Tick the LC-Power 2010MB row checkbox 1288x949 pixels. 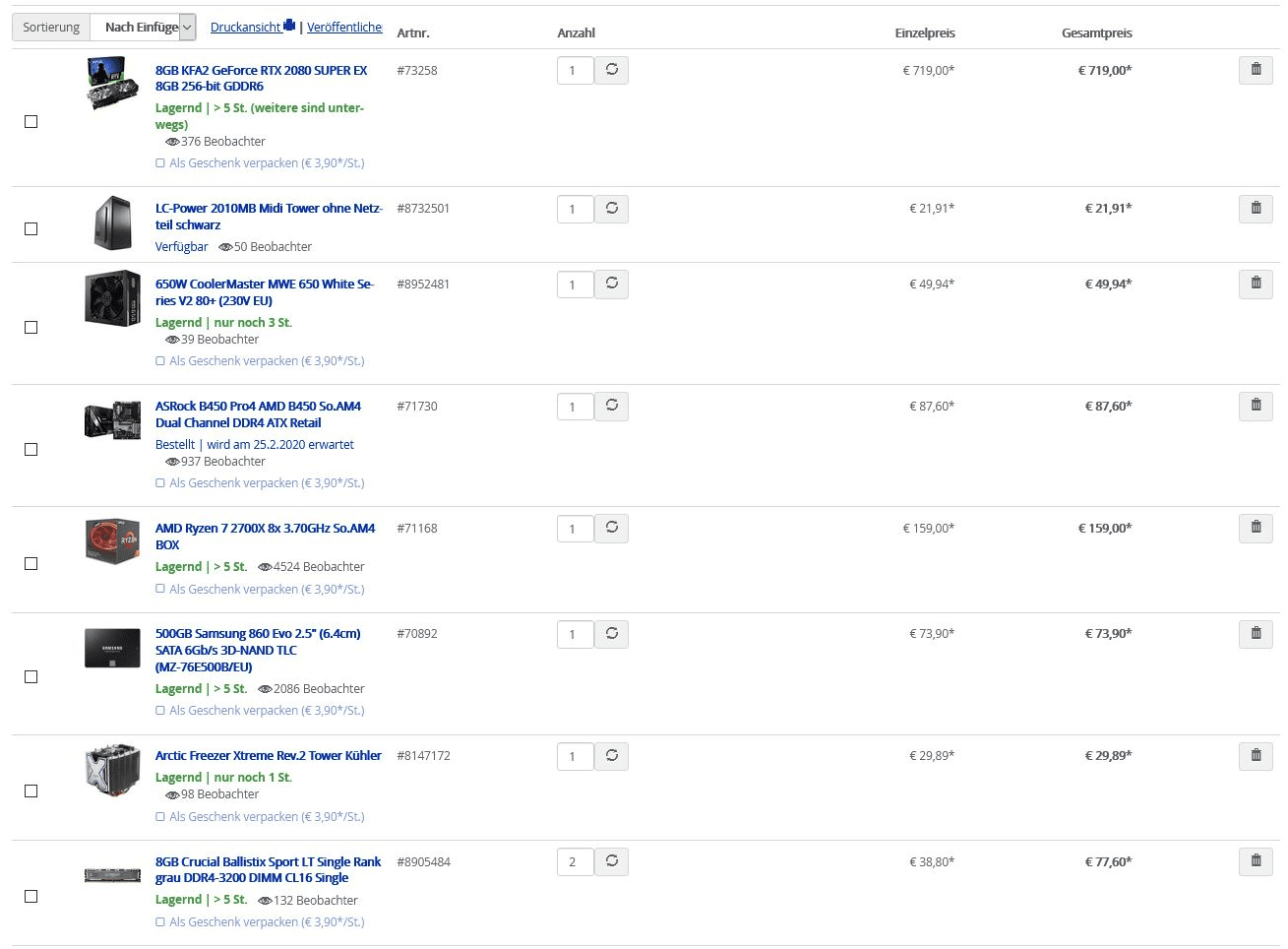pos(31,229)
